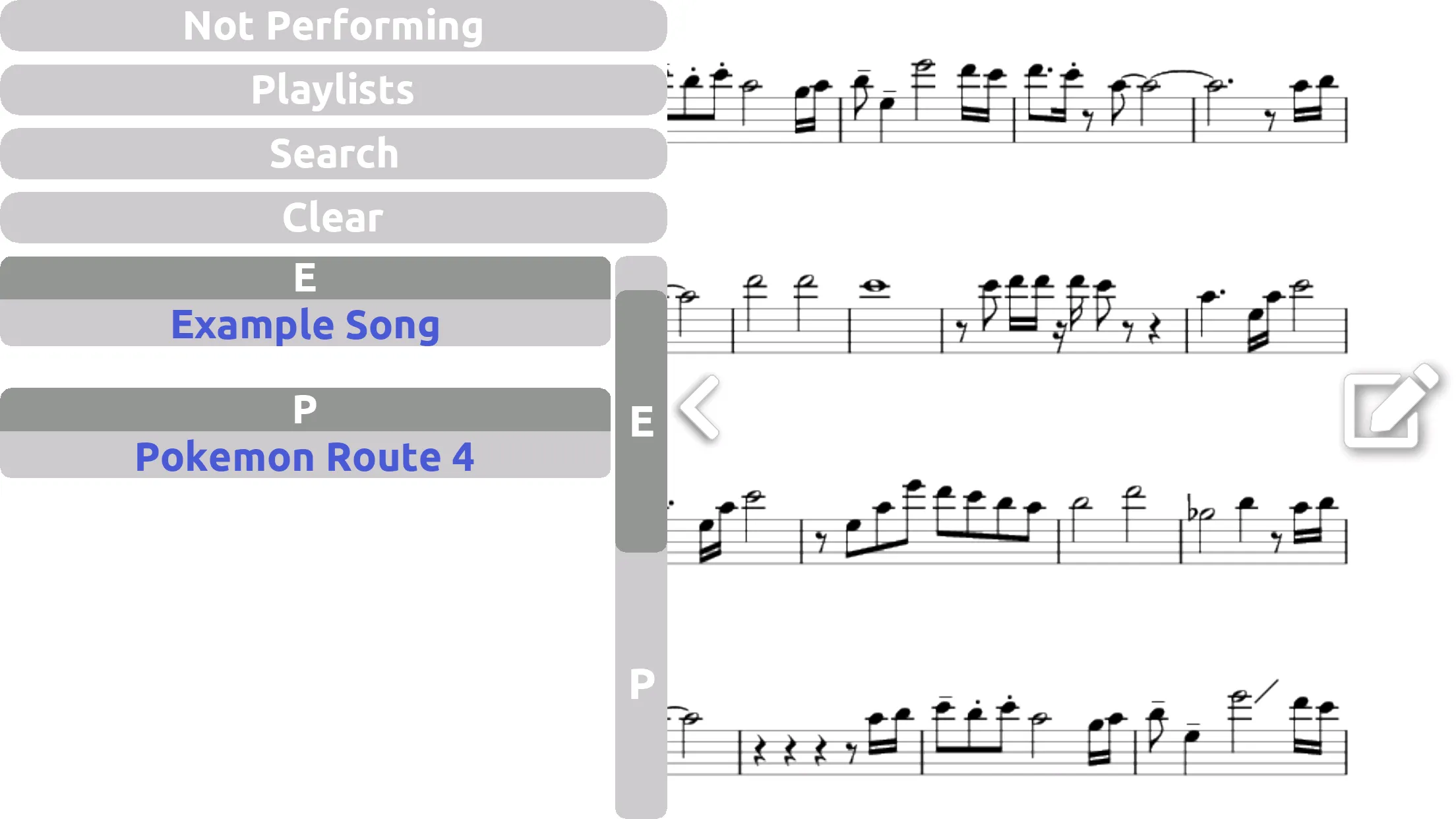Click the scrollbar to navigate song list

point(640,420)
